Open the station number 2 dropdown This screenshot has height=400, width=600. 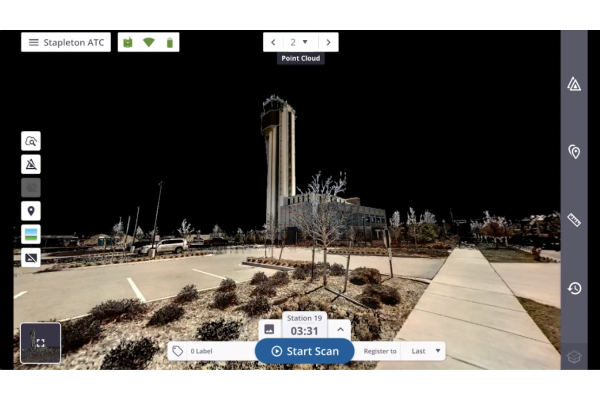click(x=299, y=42)
